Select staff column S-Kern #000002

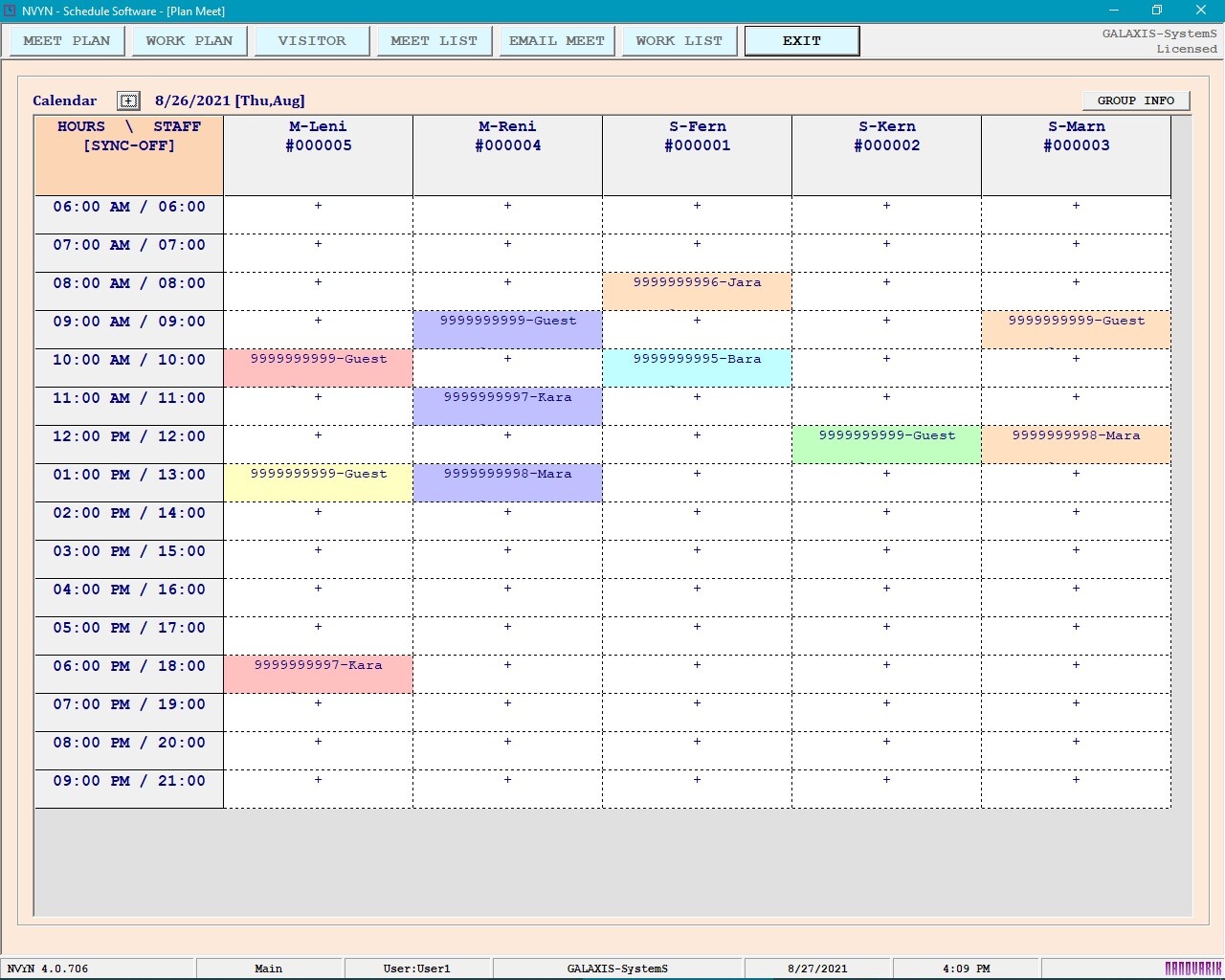tap(887, 156)
